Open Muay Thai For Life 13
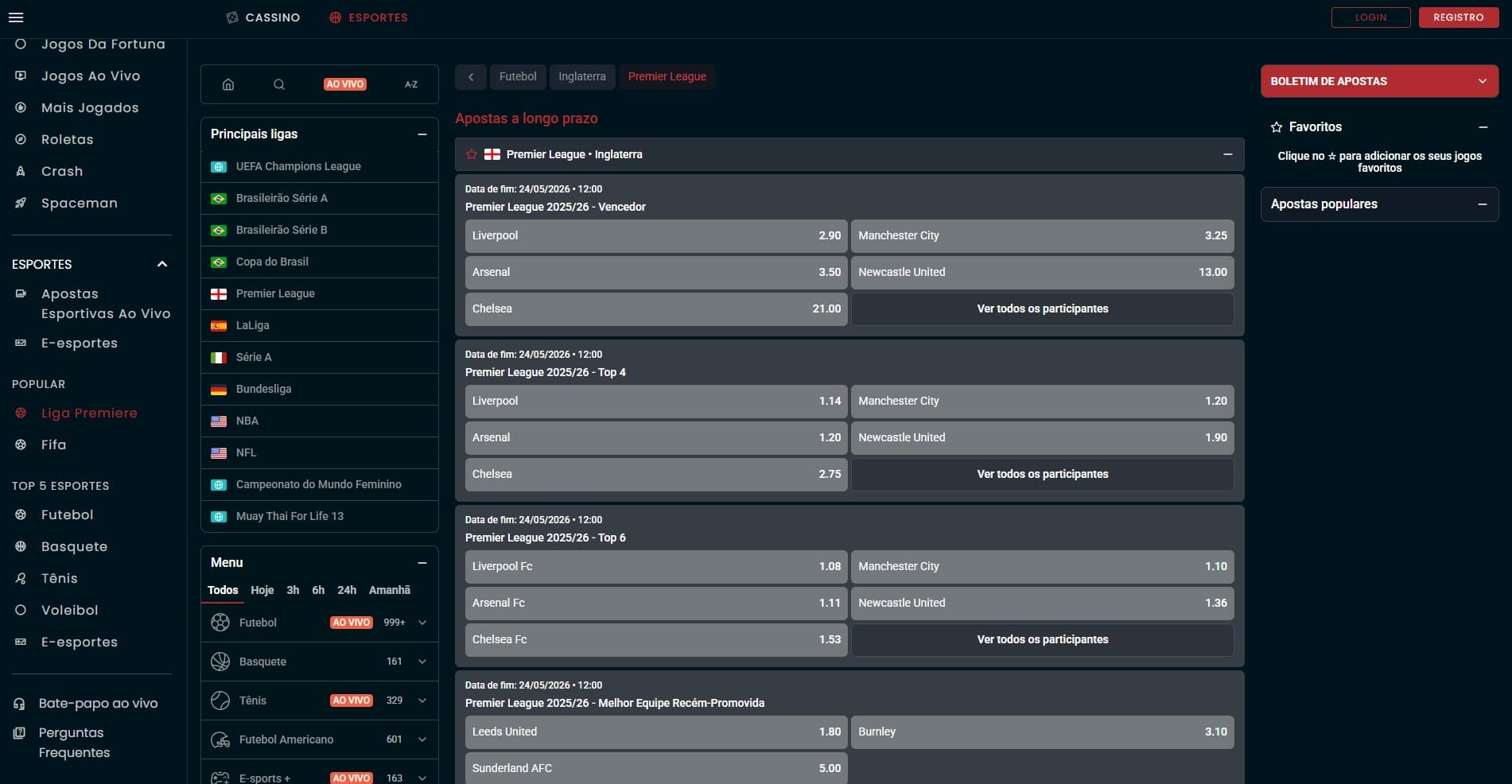 click(x=320, y=516)
